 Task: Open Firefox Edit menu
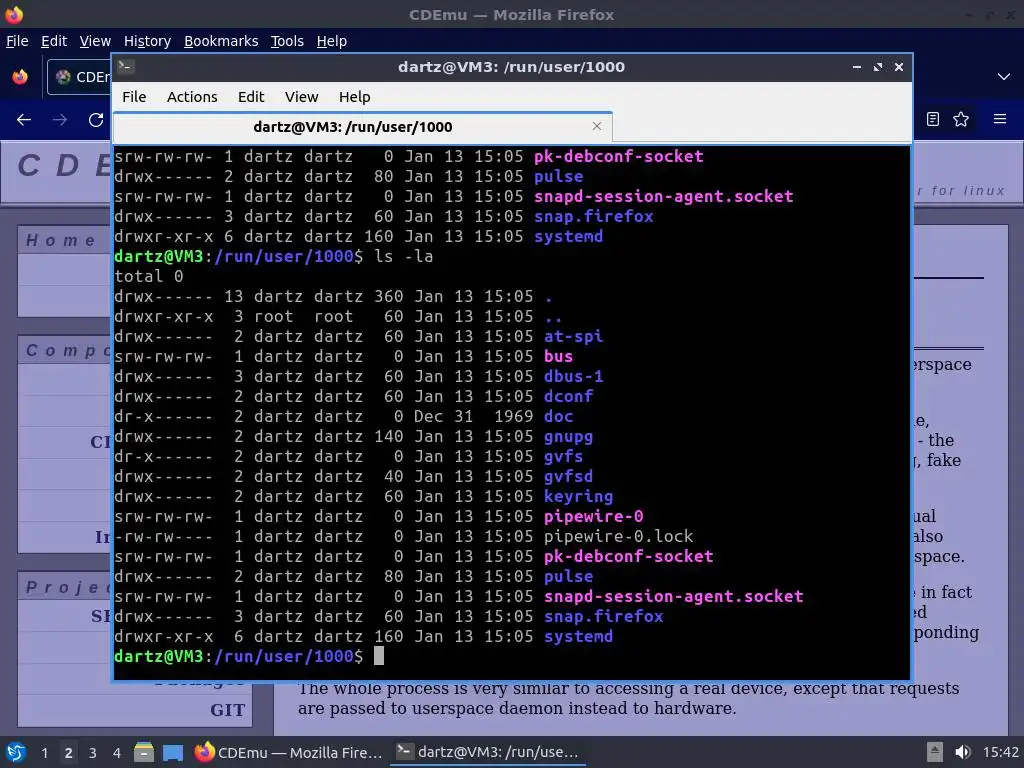[54, 41]
